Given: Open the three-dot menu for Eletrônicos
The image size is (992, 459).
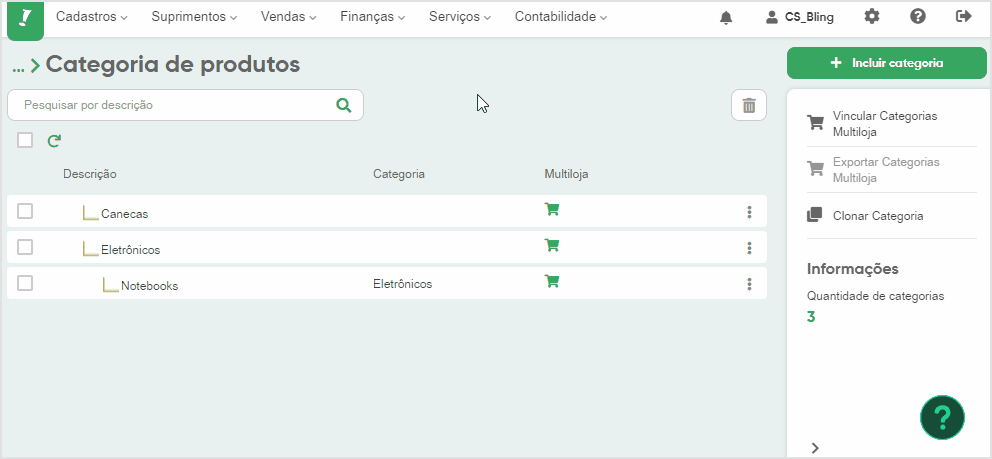Looking at the screenshot, I should [x=749, y=248].
